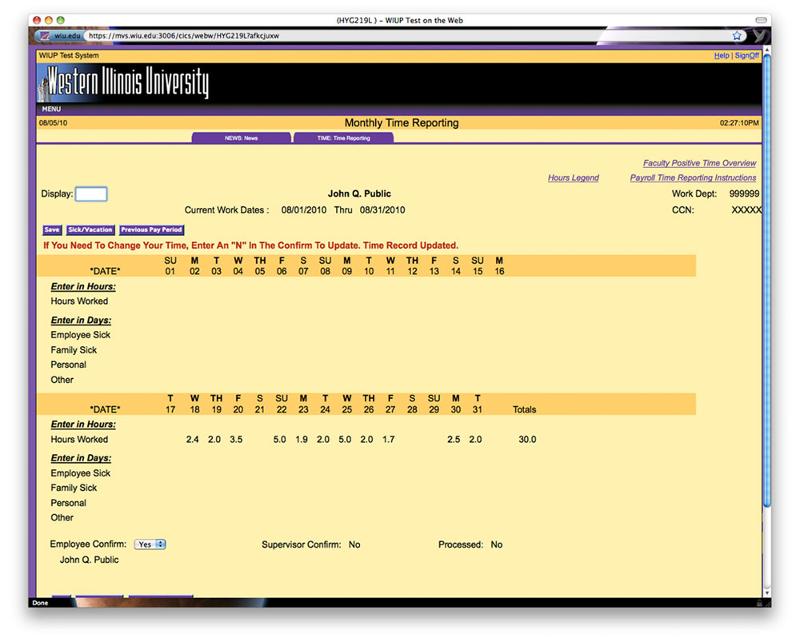Switch to the NEWS: News tab
This screenshot has height=638, width=800.
(x=241, y=138)
